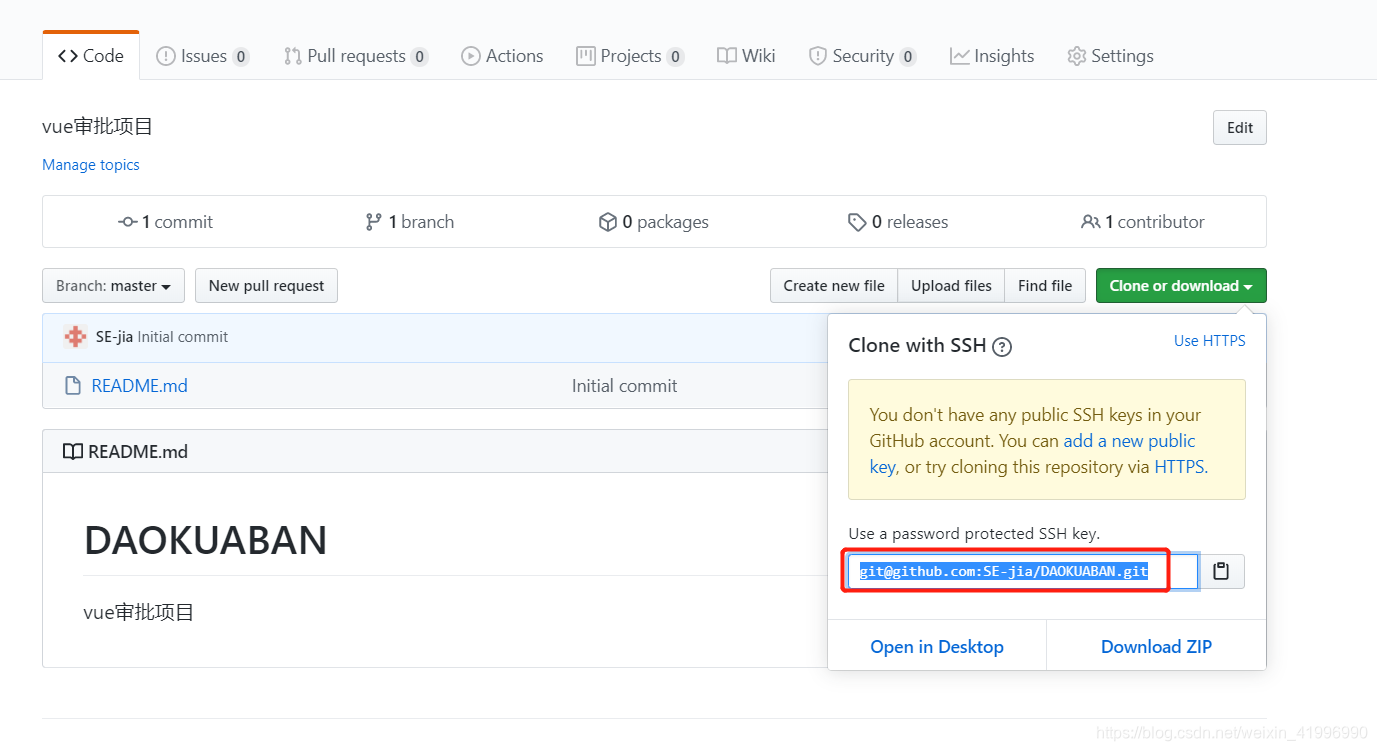Click the tag icon beside 0 releases
The width and height of the screenshot is (1377, 751).
[x=857, y=222]
